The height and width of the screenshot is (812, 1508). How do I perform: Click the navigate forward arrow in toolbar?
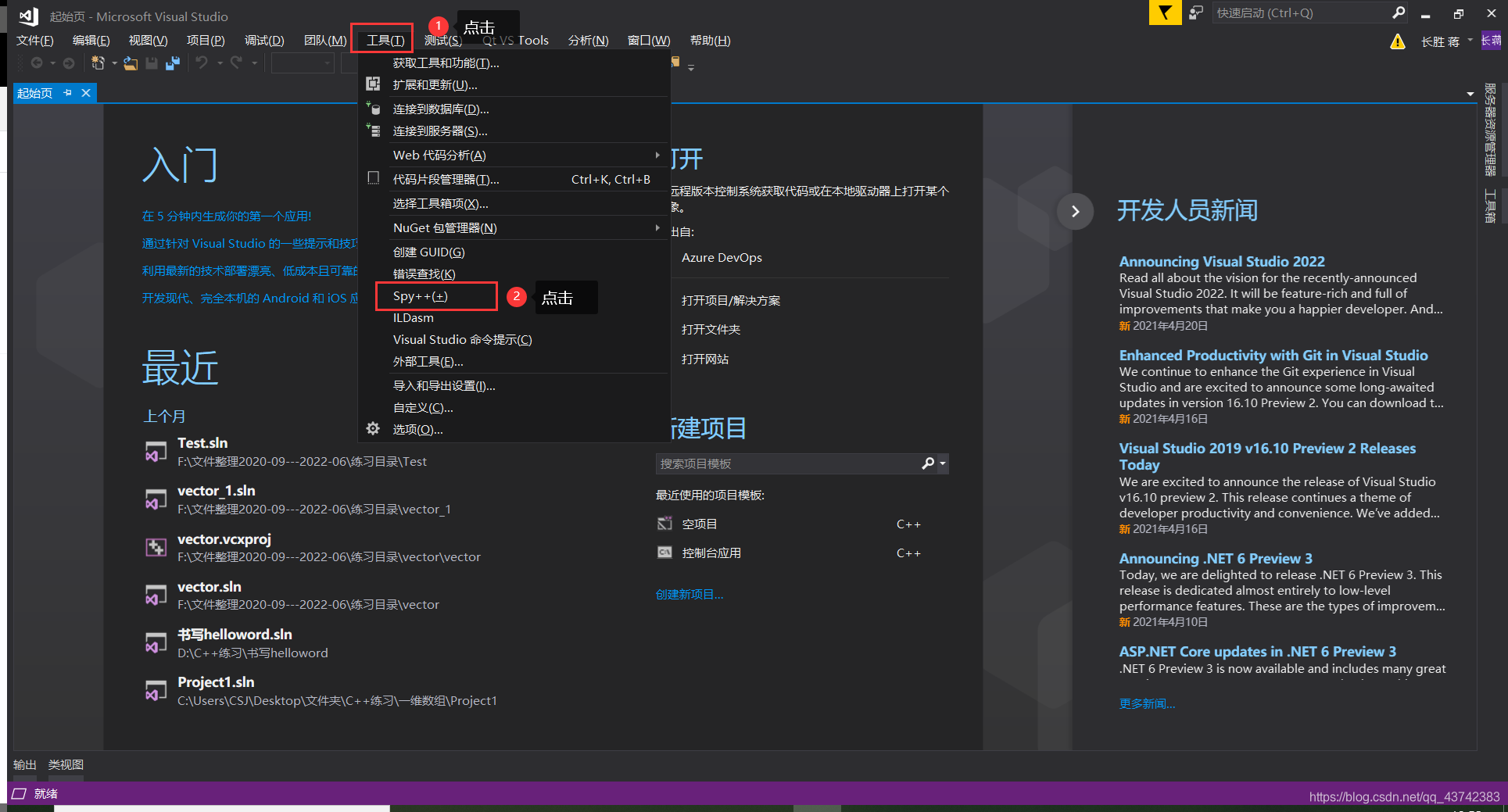69,63
